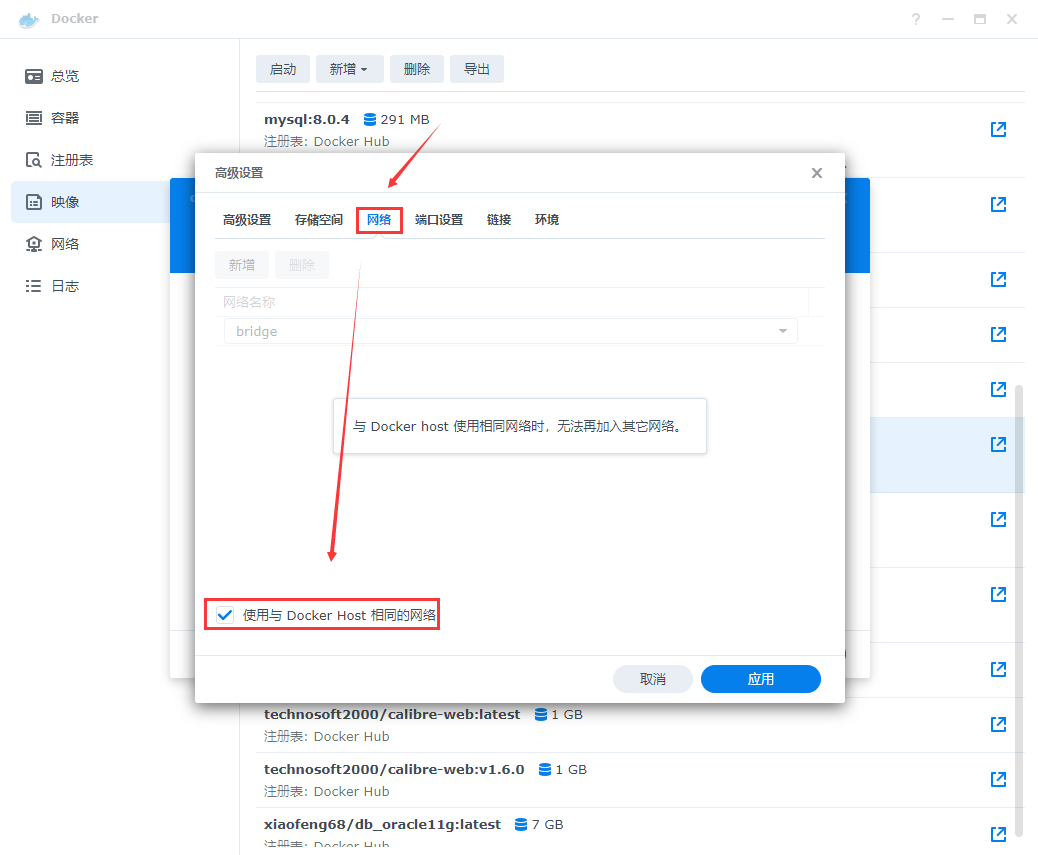This screenshot has height=855, width=1038.
Task: Open the 总览 overview sidebar icon
Action: click(35, 76)
